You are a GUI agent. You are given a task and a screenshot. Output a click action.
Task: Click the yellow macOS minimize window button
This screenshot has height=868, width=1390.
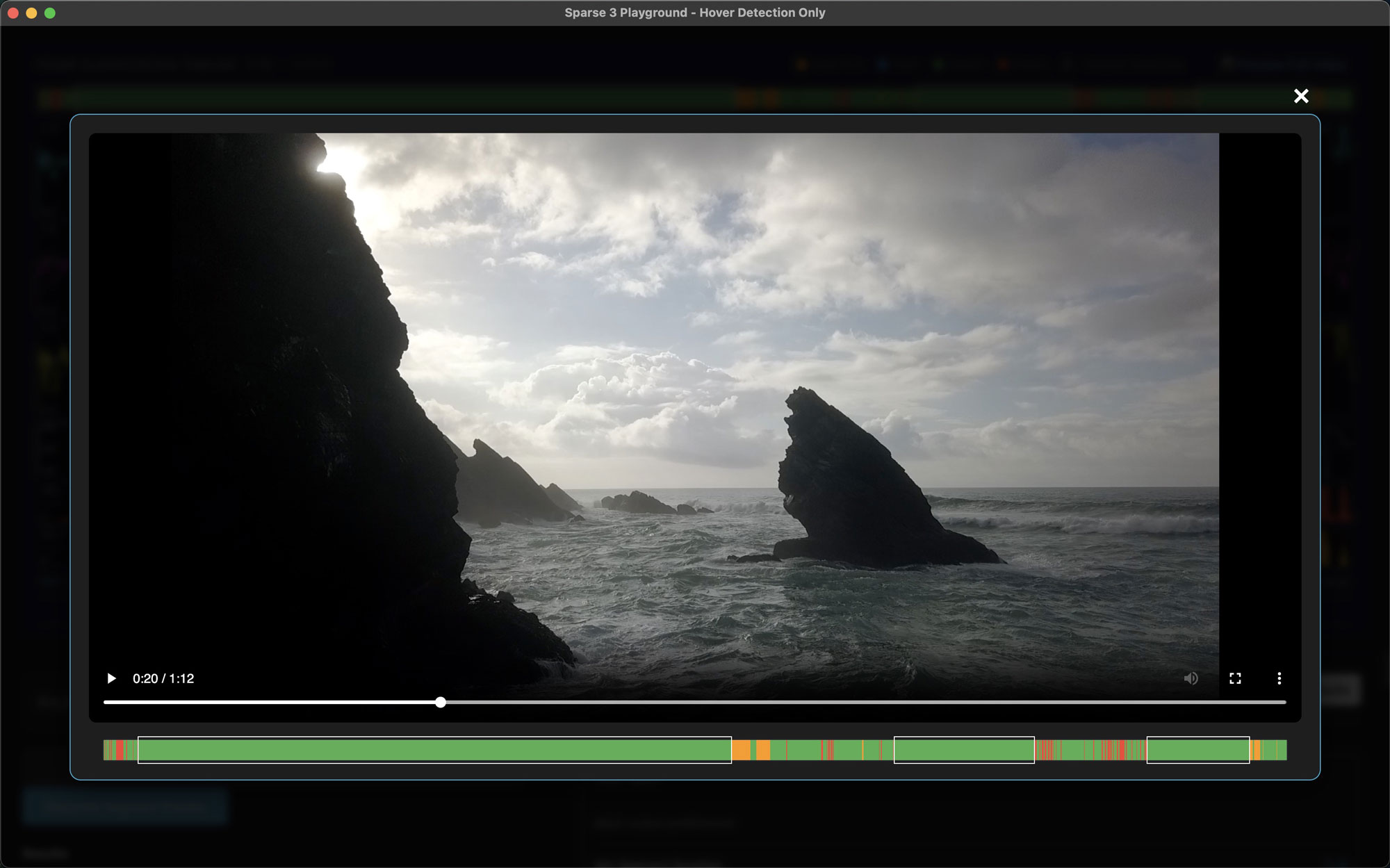(31, 13)
